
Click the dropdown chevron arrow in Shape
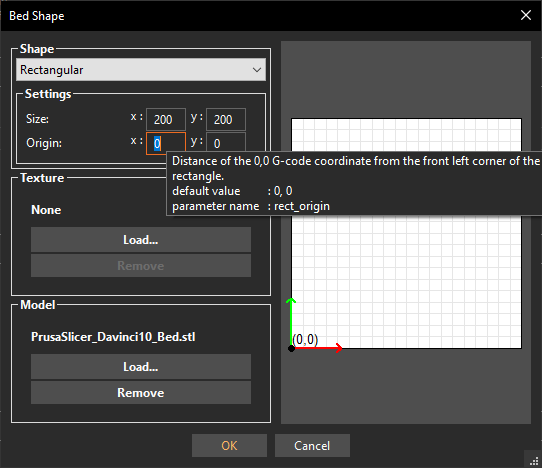pyautogui.click(x=256, y=70)
